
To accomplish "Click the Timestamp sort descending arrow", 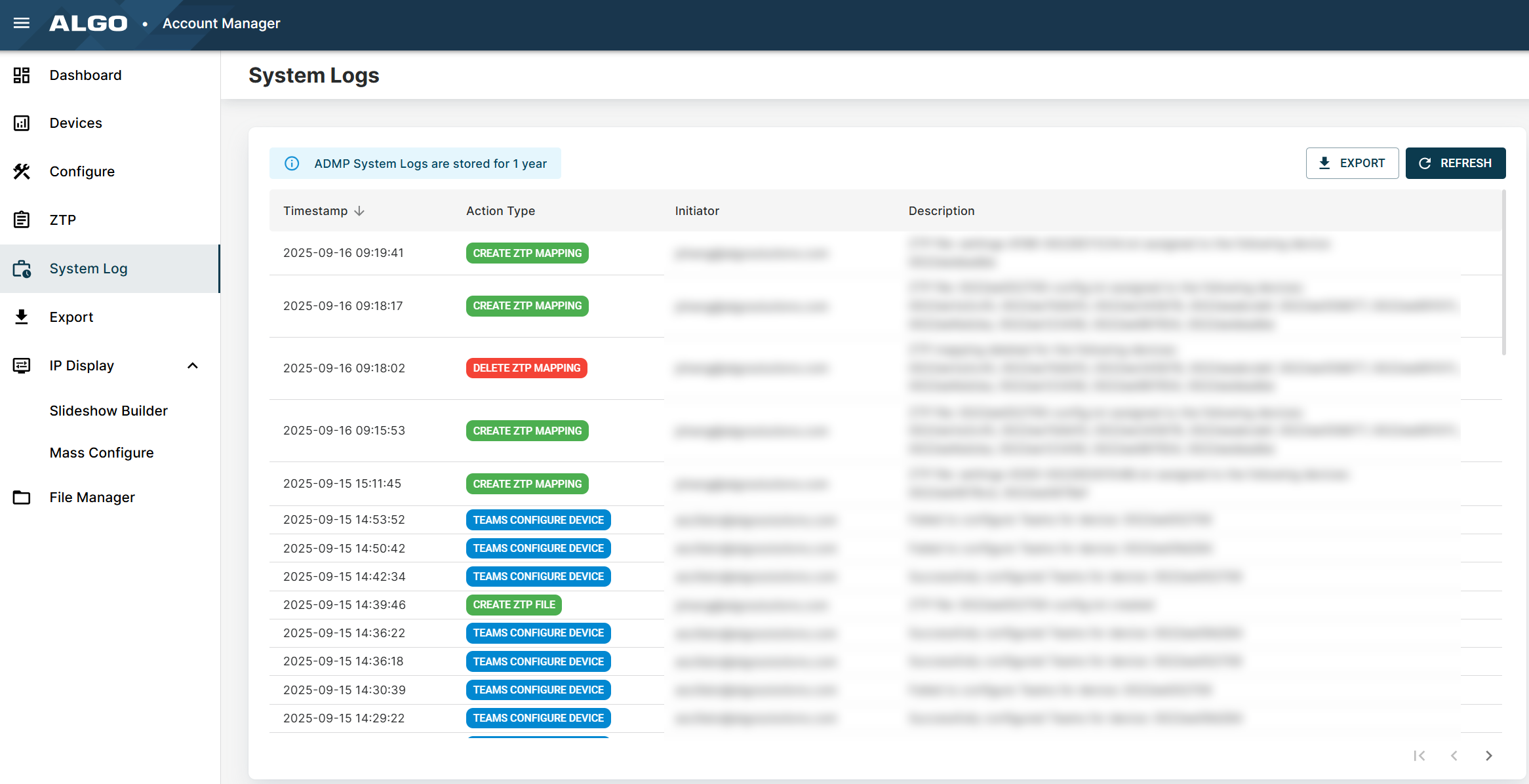I will [x=359, y=211].
